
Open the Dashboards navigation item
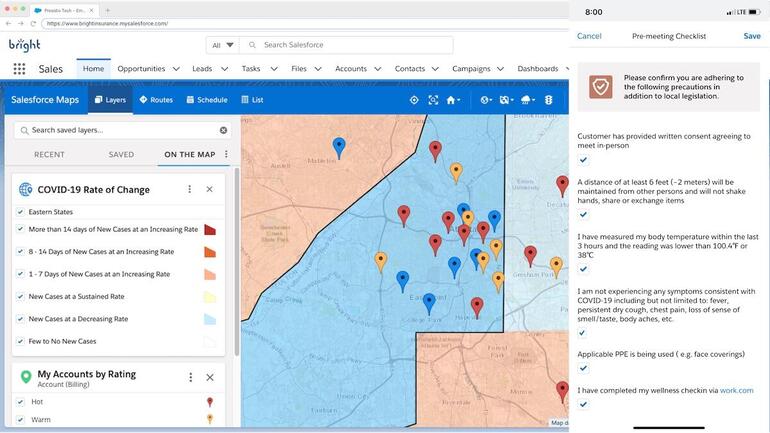[x=538, y=69]
